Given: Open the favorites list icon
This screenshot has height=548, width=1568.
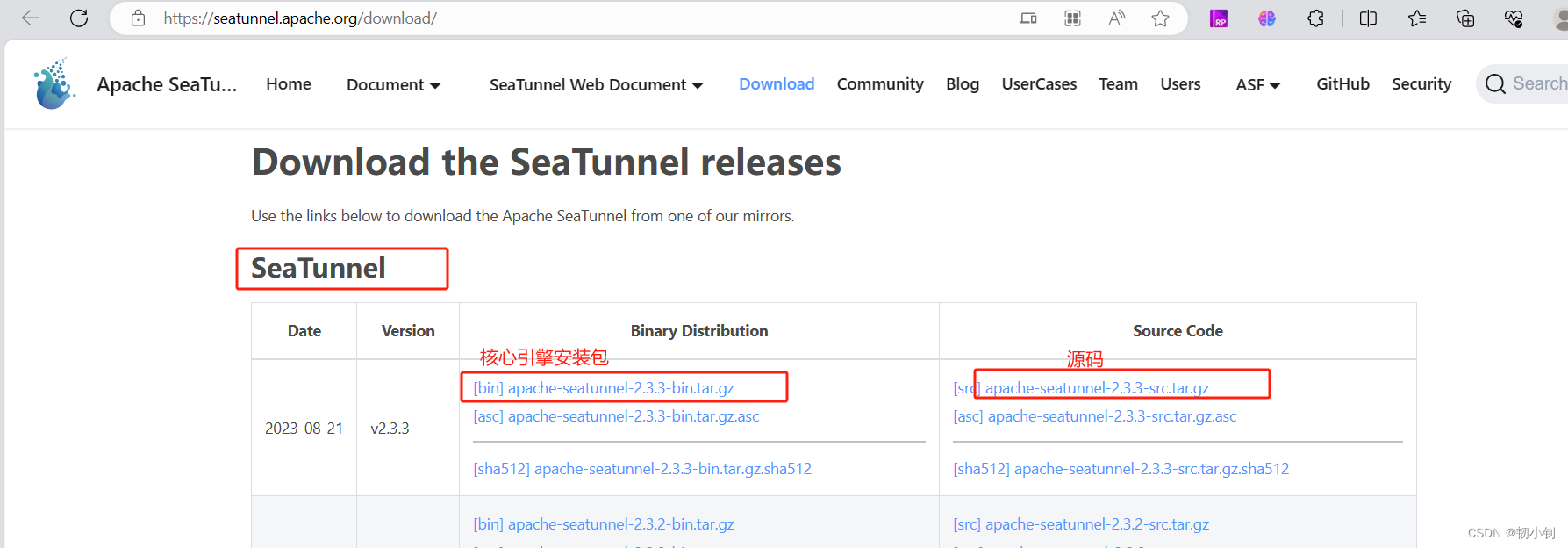Looking at the screenshot, I should click(x=1417, y=18).
